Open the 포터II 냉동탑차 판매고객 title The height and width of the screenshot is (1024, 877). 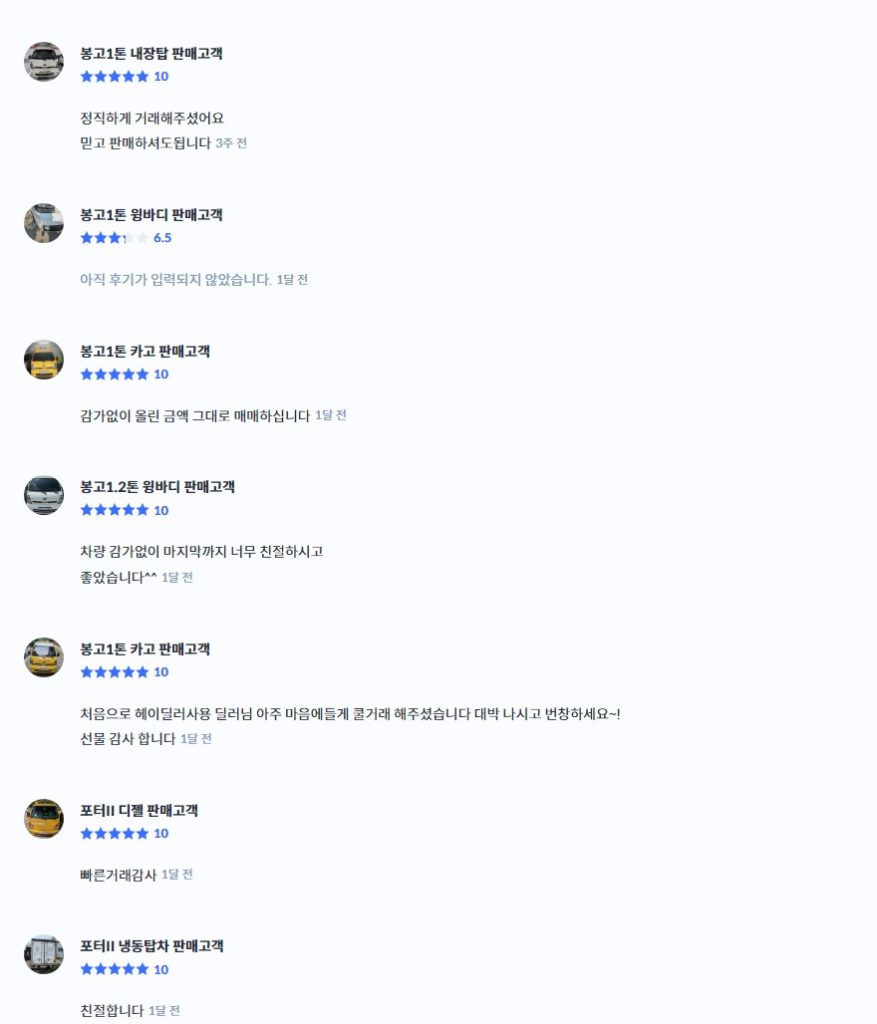point(151,946)
